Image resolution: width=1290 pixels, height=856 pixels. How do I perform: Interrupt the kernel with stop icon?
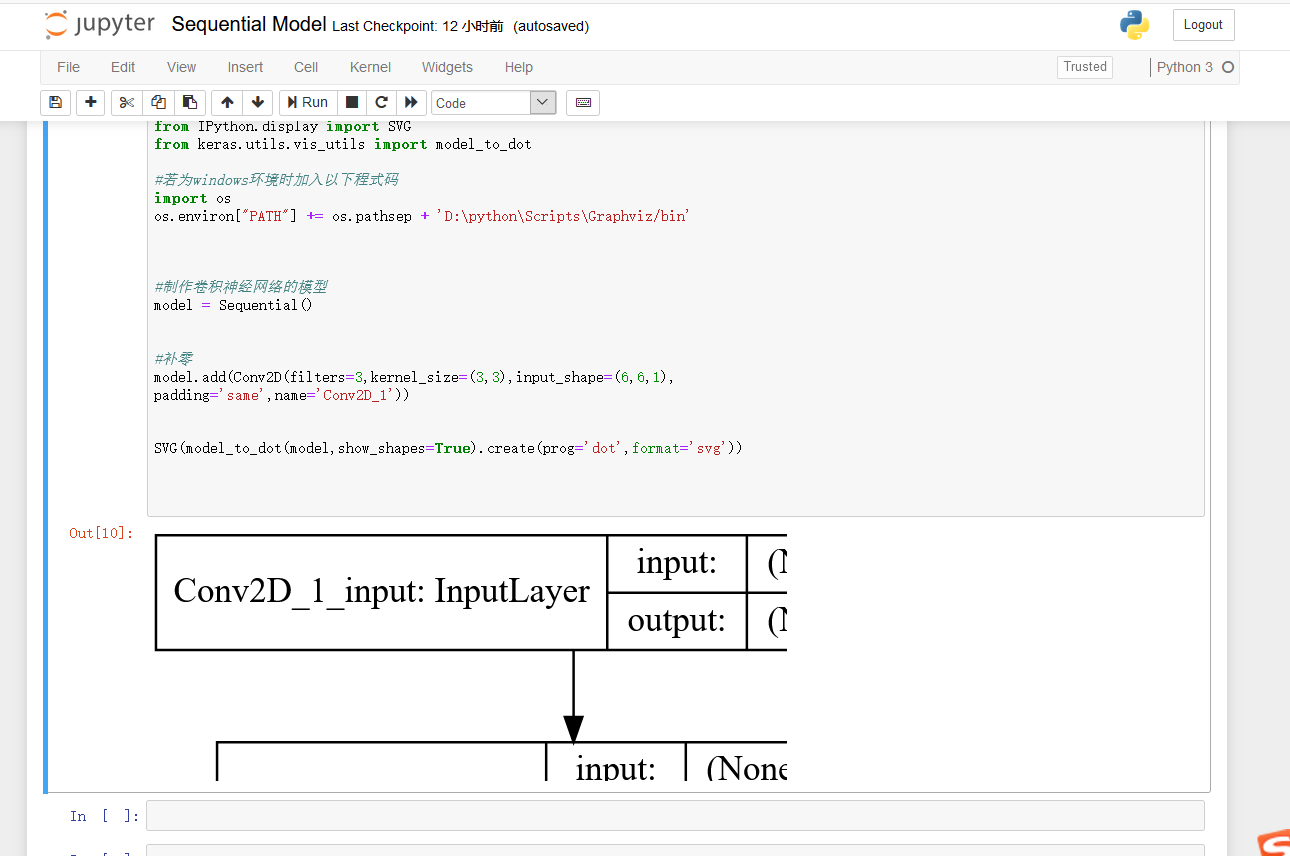tap(352, 102)
